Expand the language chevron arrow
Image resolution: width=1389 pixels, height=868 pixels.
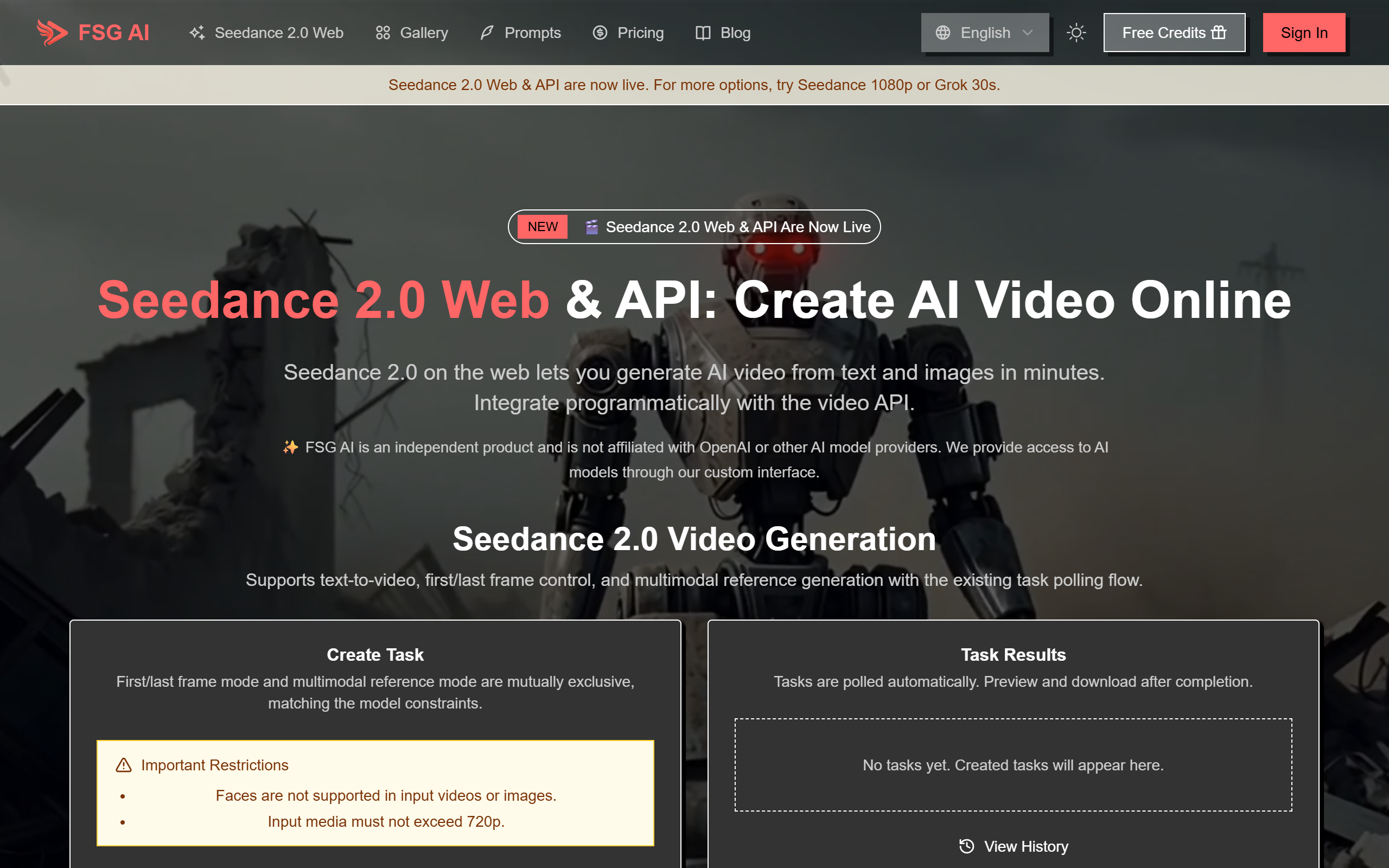pyautogui.click(x=1028, y=33)
